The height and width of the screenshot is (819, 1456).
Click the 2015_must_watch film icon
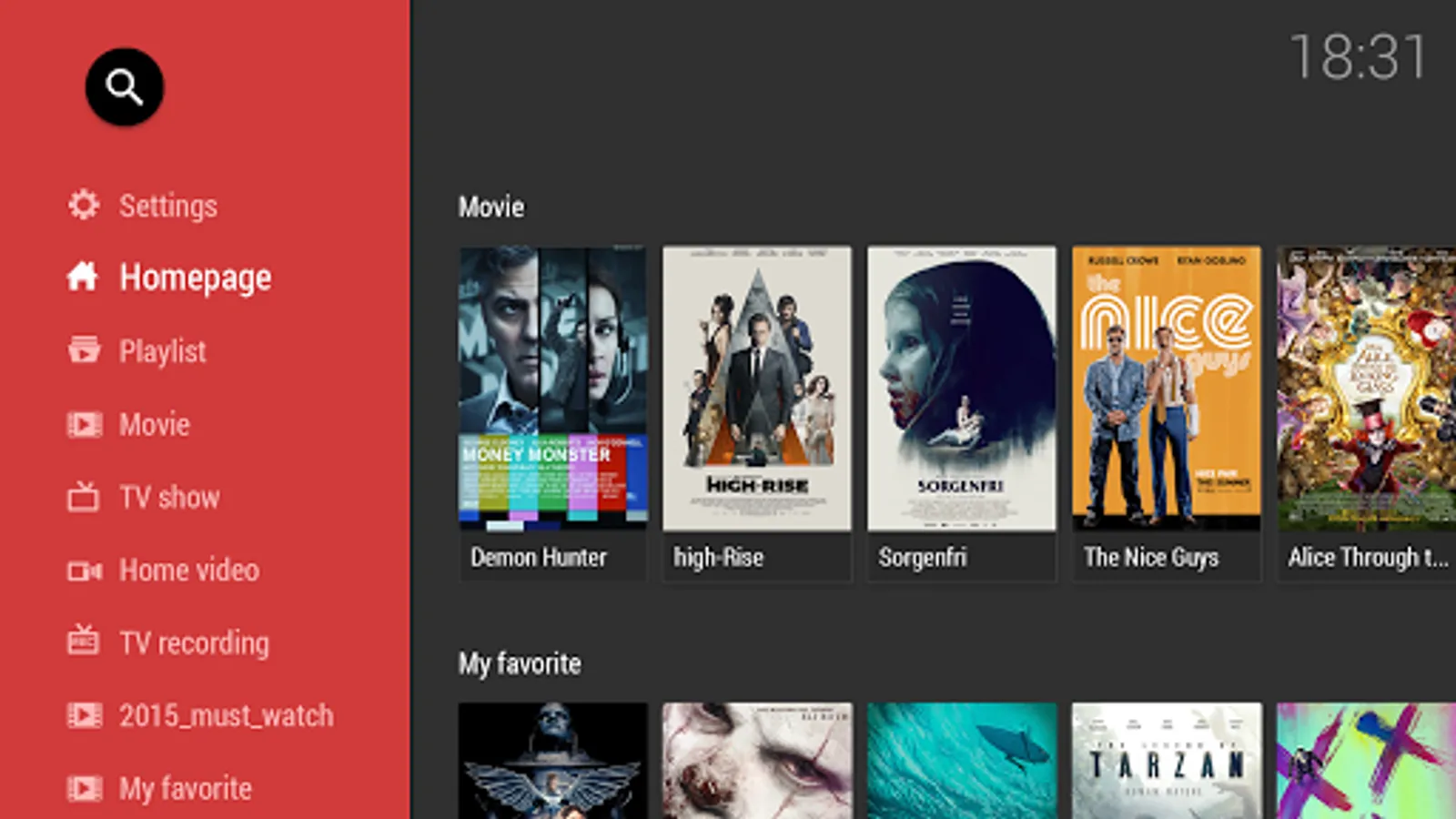coord(84,715)
